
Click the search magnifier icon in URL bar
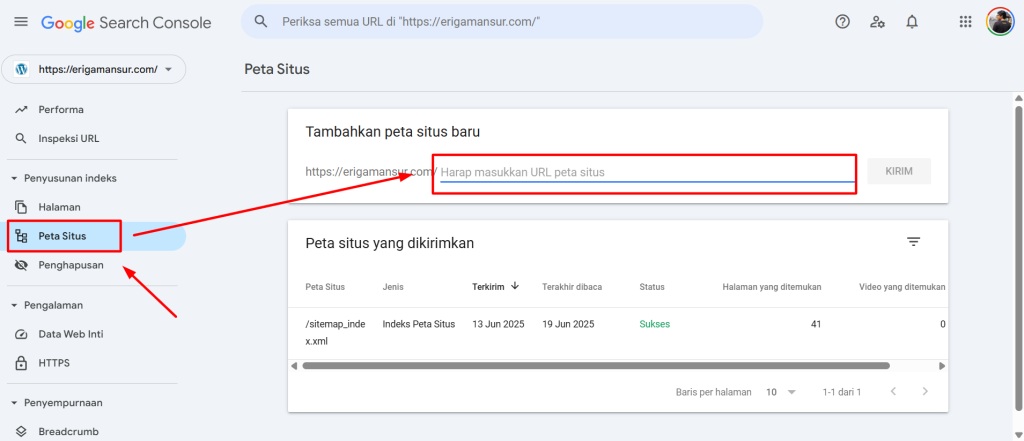(x=261, y=22)
